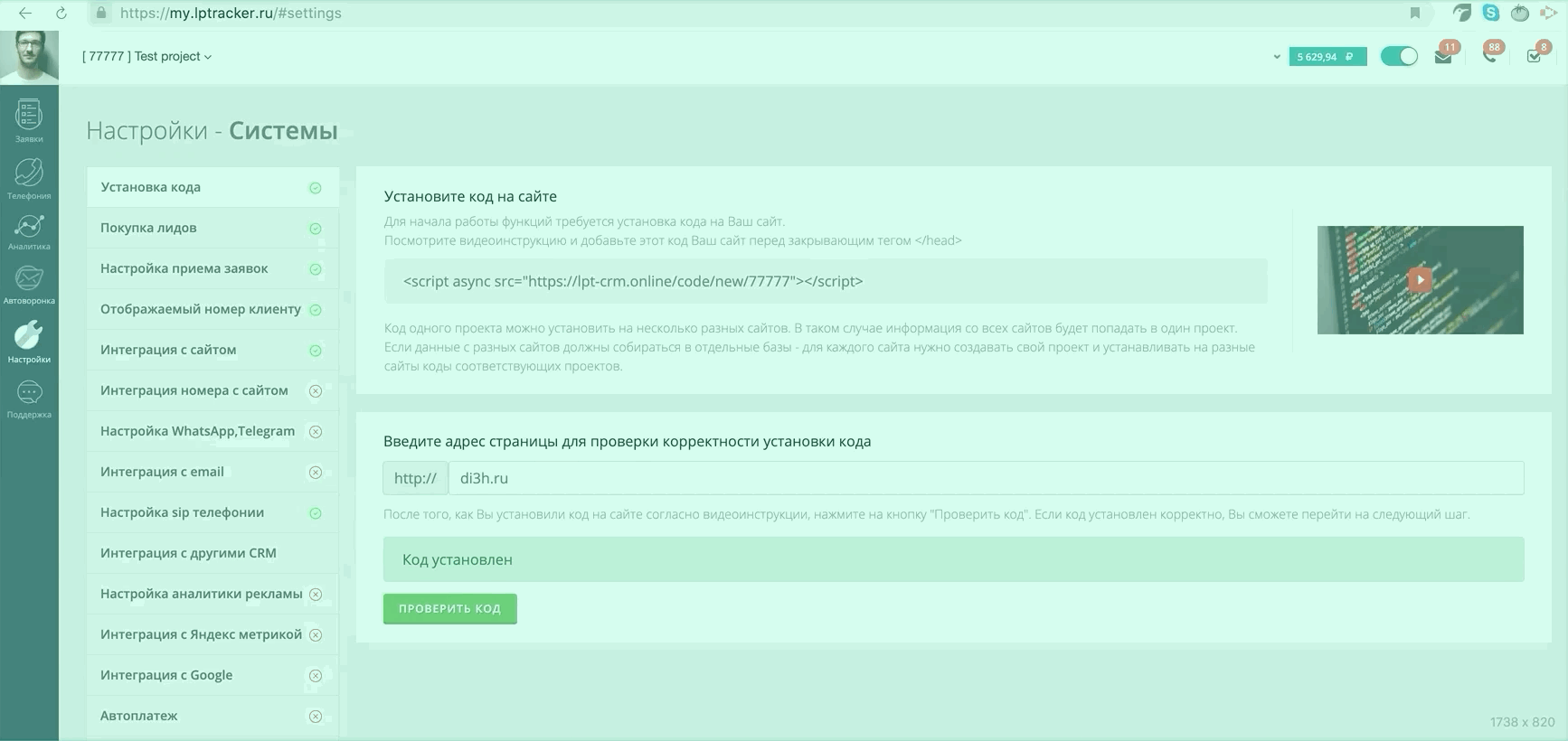Open the user profile avatar

[x=29, y=56]
